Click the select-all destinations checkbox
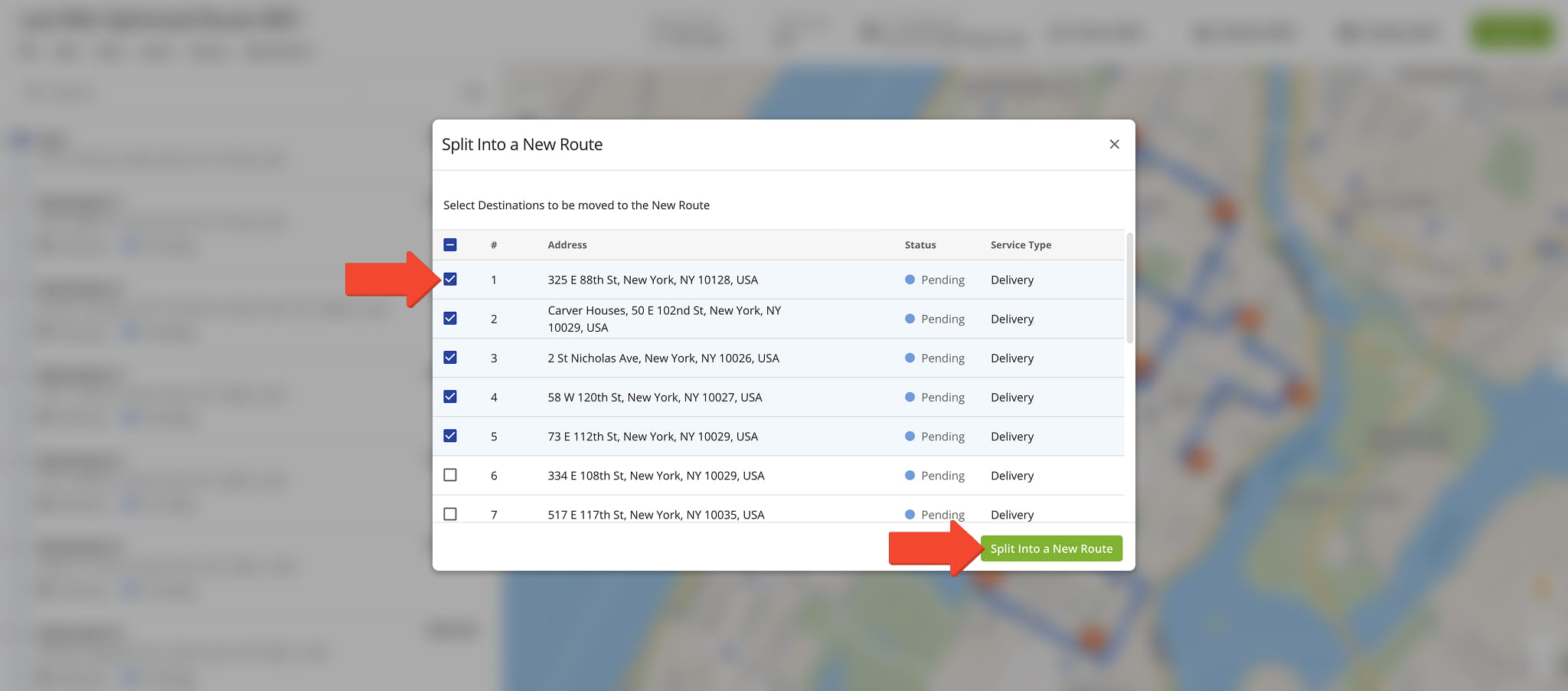The image size is (1568, 691). 451,244
